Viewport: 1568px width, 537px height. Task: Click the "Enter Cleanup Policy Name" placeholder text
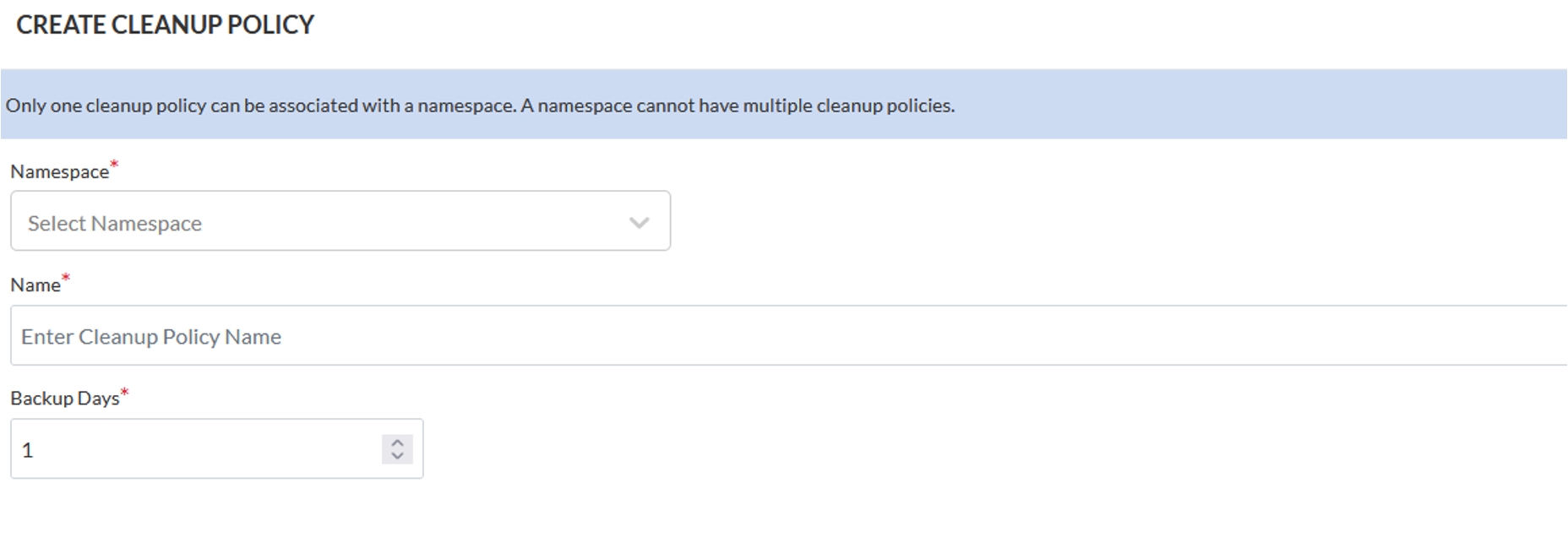click(x=151, y=337)
